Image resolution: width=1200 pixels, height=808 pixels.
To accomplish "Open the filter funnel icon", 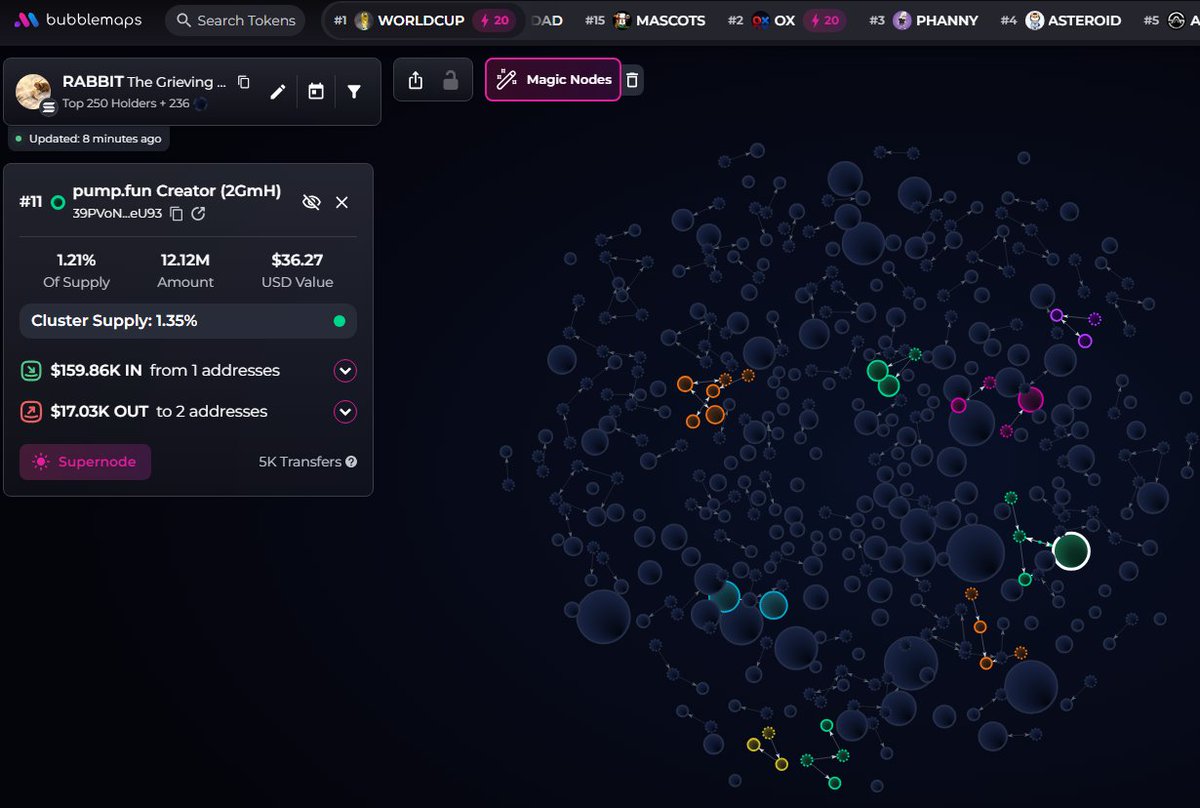I will pos(354,92).
